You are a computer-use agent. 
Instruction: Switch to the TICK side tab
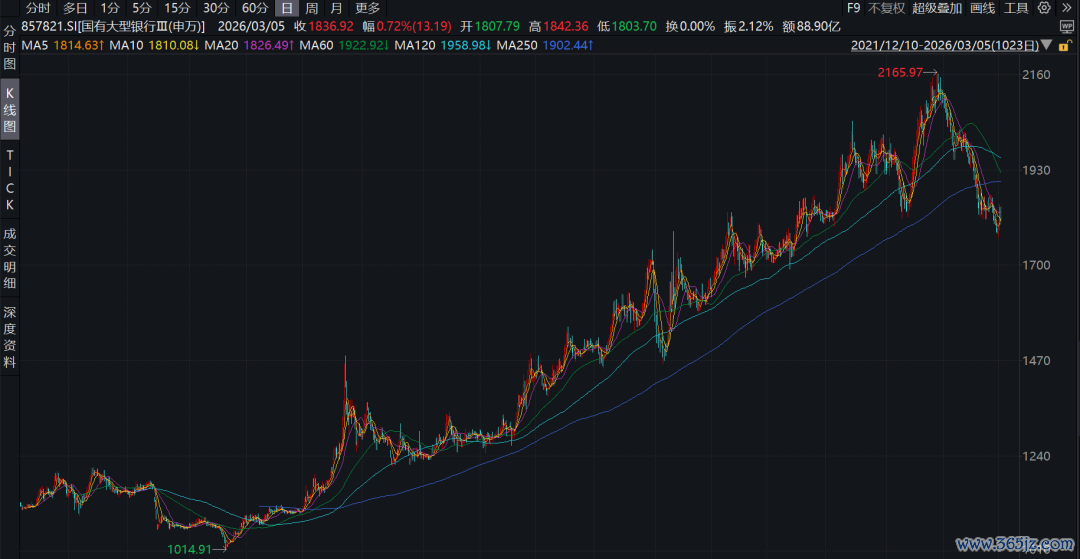click(10, 180)
